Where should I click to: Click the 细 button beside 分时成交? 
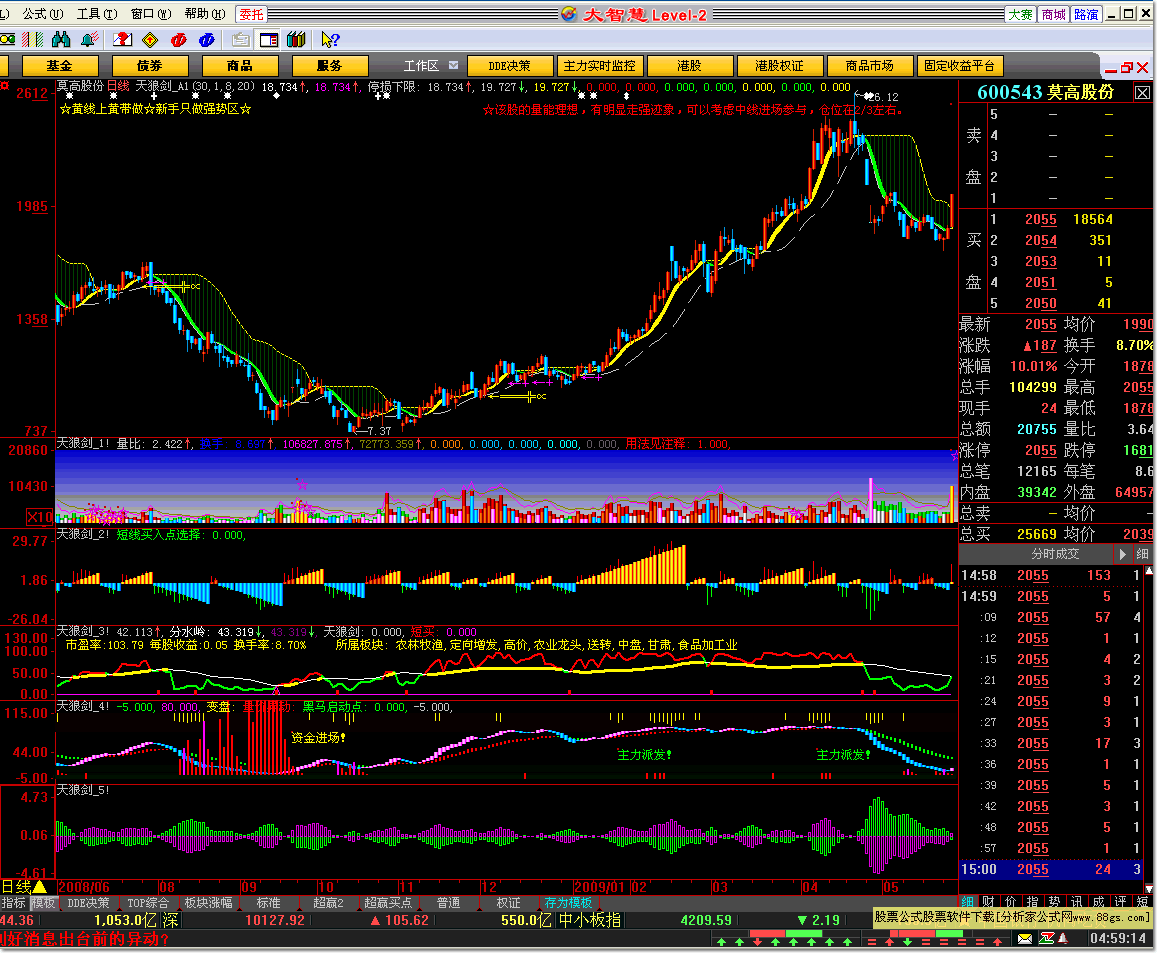pos(1142,554)
